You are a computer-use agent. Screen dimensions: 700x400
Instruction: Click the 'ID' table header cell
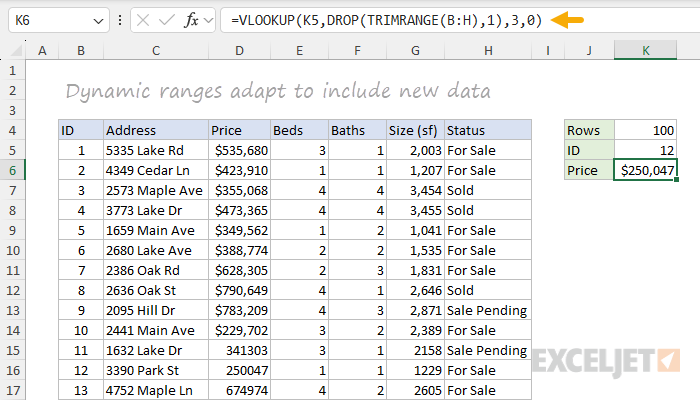[x=81, y=130]
